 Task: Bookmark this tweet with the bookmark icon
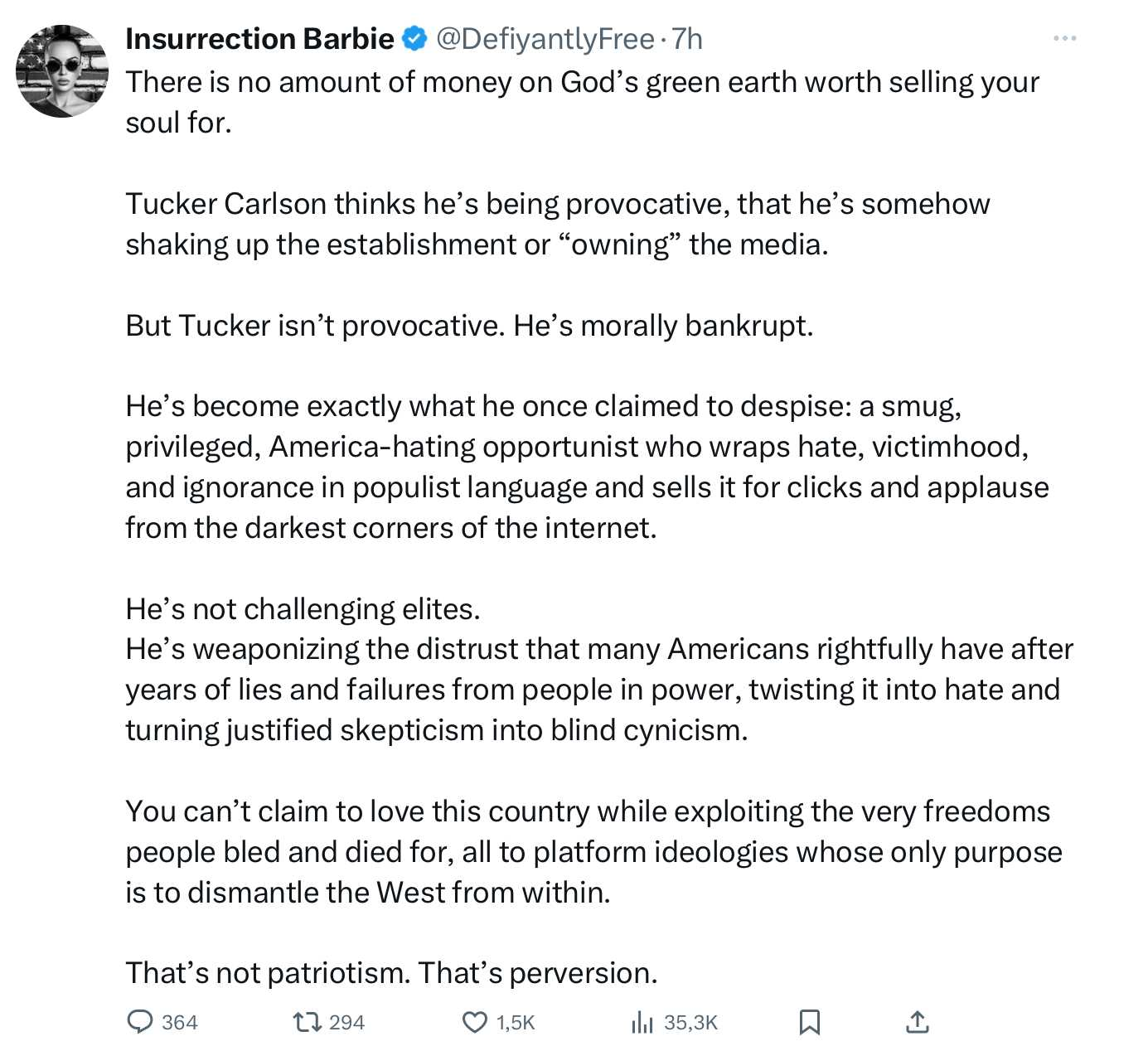click(x=809, y=1022)
